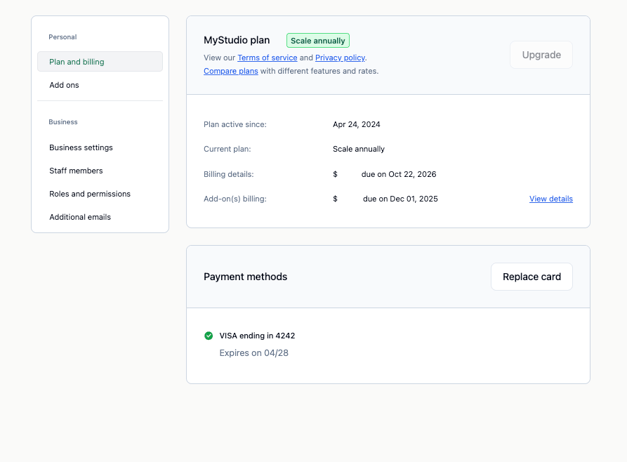627x462 pixels.
Task: Click 'Expires on 04/28' text
Action: coord(254,353)
